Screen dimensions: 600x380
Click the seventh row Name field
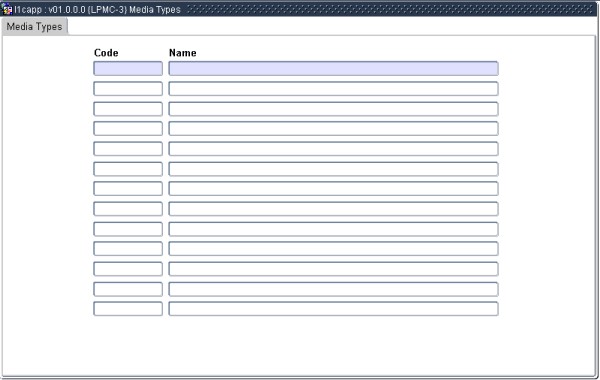point(333,189)
